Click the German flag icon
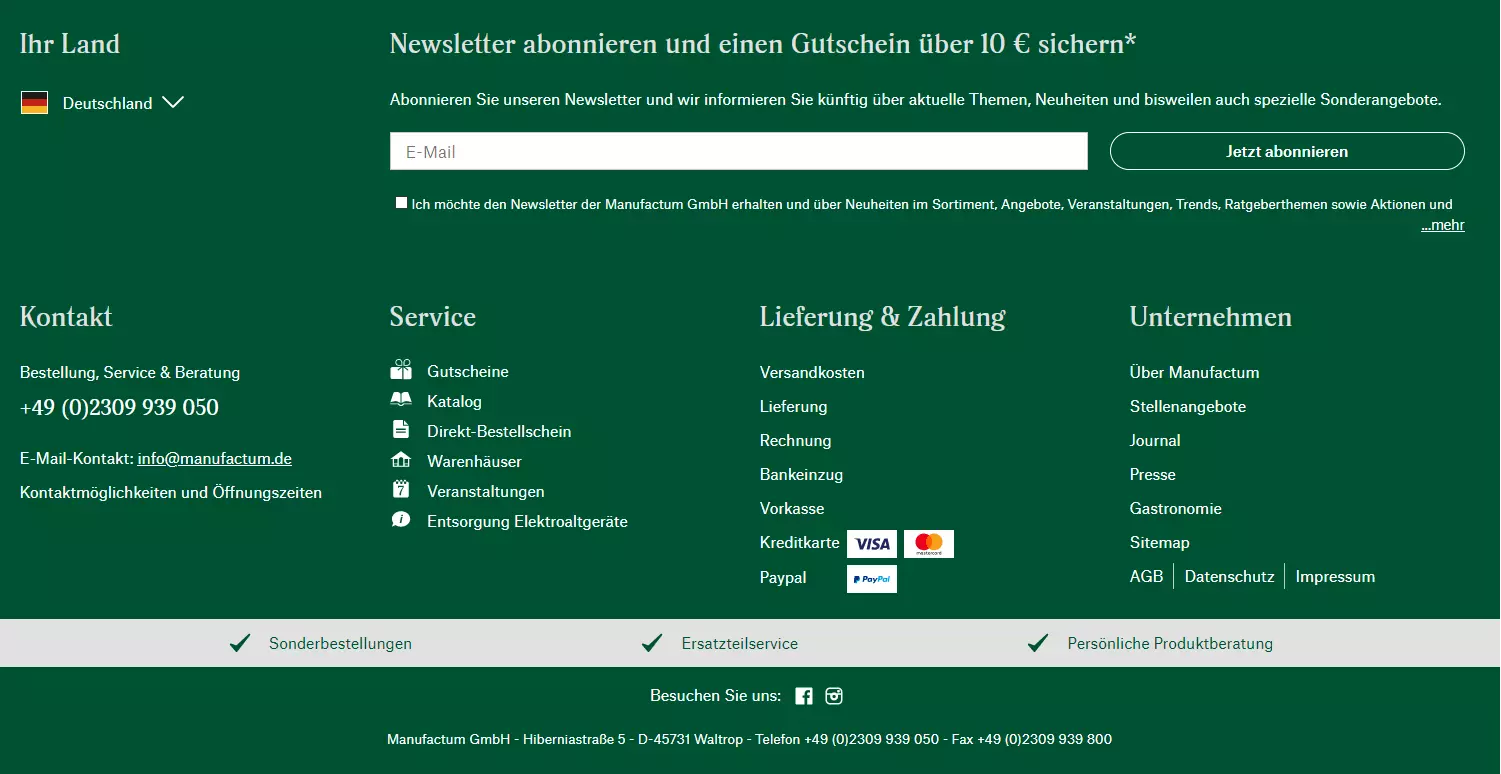The height and width of the screenshot is (774, 1501). [x=34, y=103]
